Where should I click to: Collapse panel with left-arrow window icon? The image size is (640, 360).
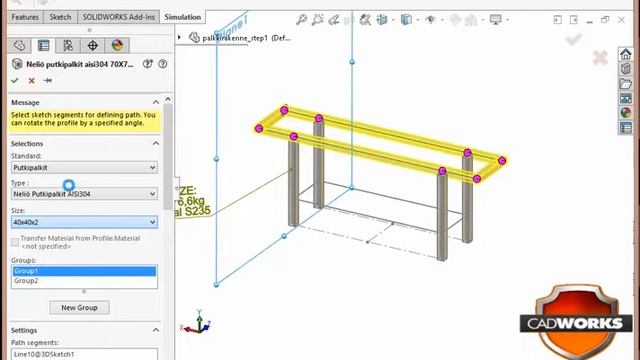(x=558, y=20)
